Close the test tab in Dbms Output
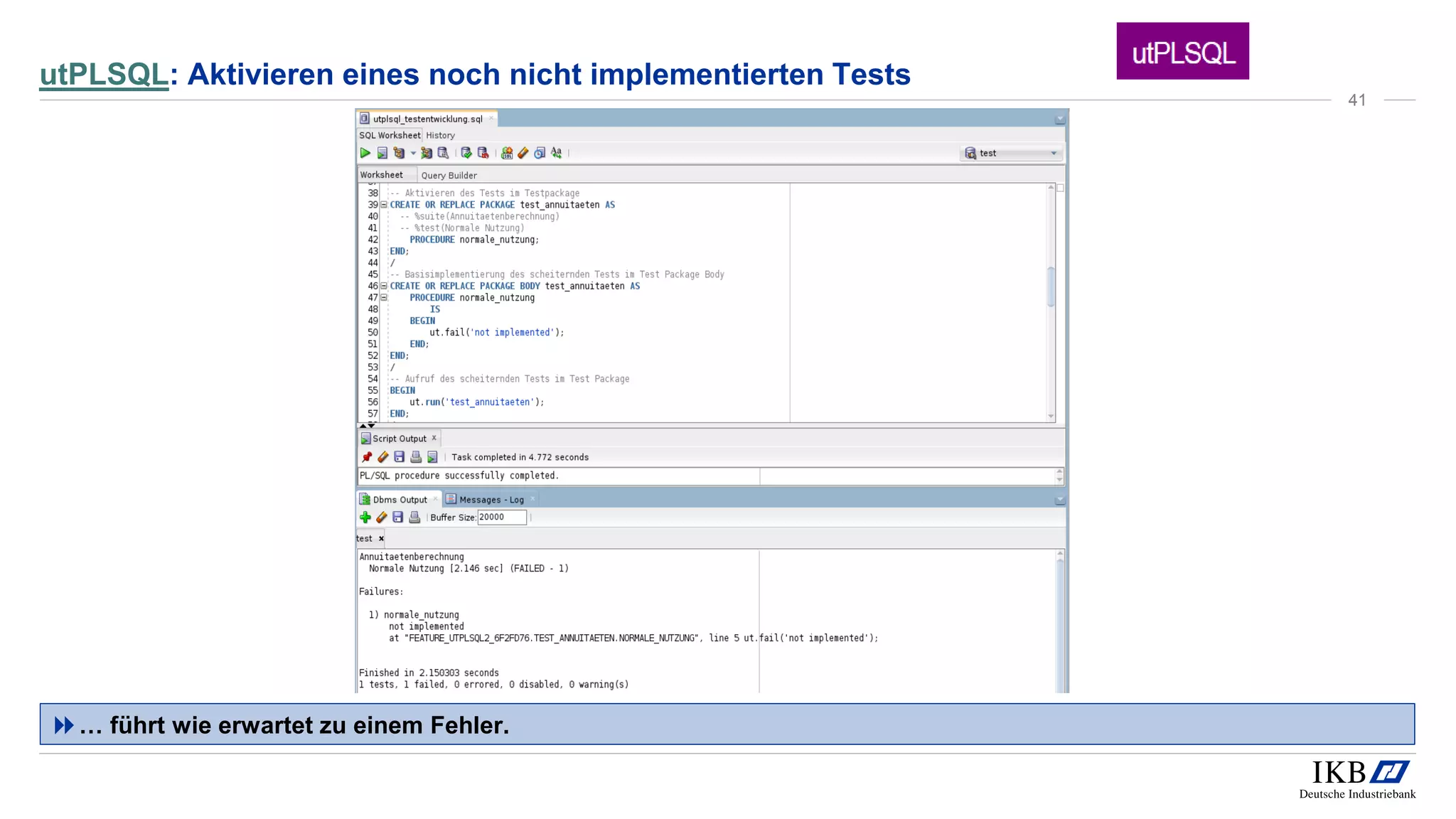 pyautogui.click(x=381, y=539)
